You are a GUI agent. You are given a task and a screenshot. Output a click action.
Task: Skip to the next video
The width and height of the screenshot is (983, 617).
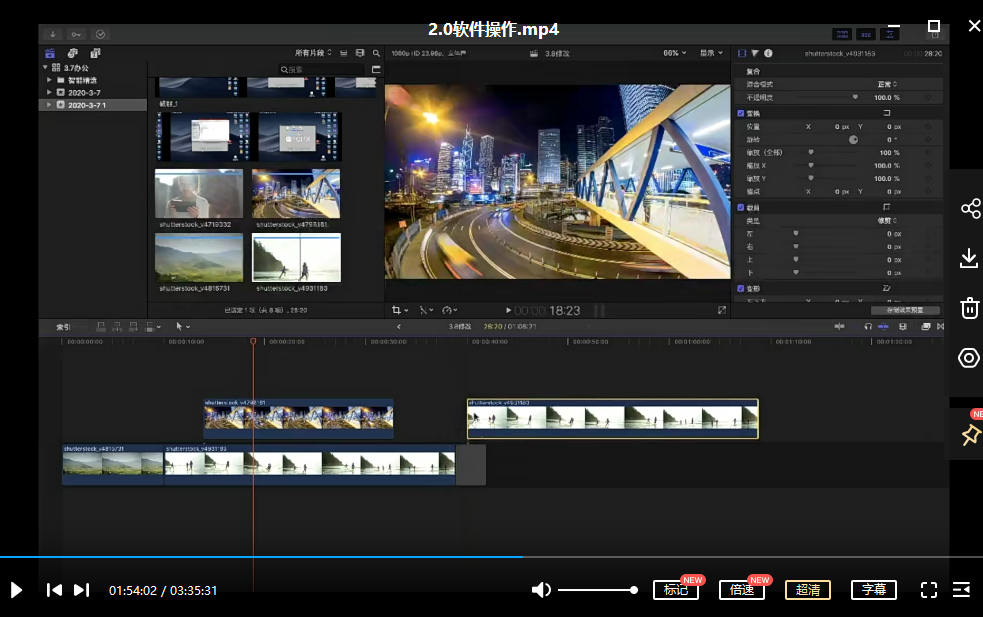click(82, 590)
